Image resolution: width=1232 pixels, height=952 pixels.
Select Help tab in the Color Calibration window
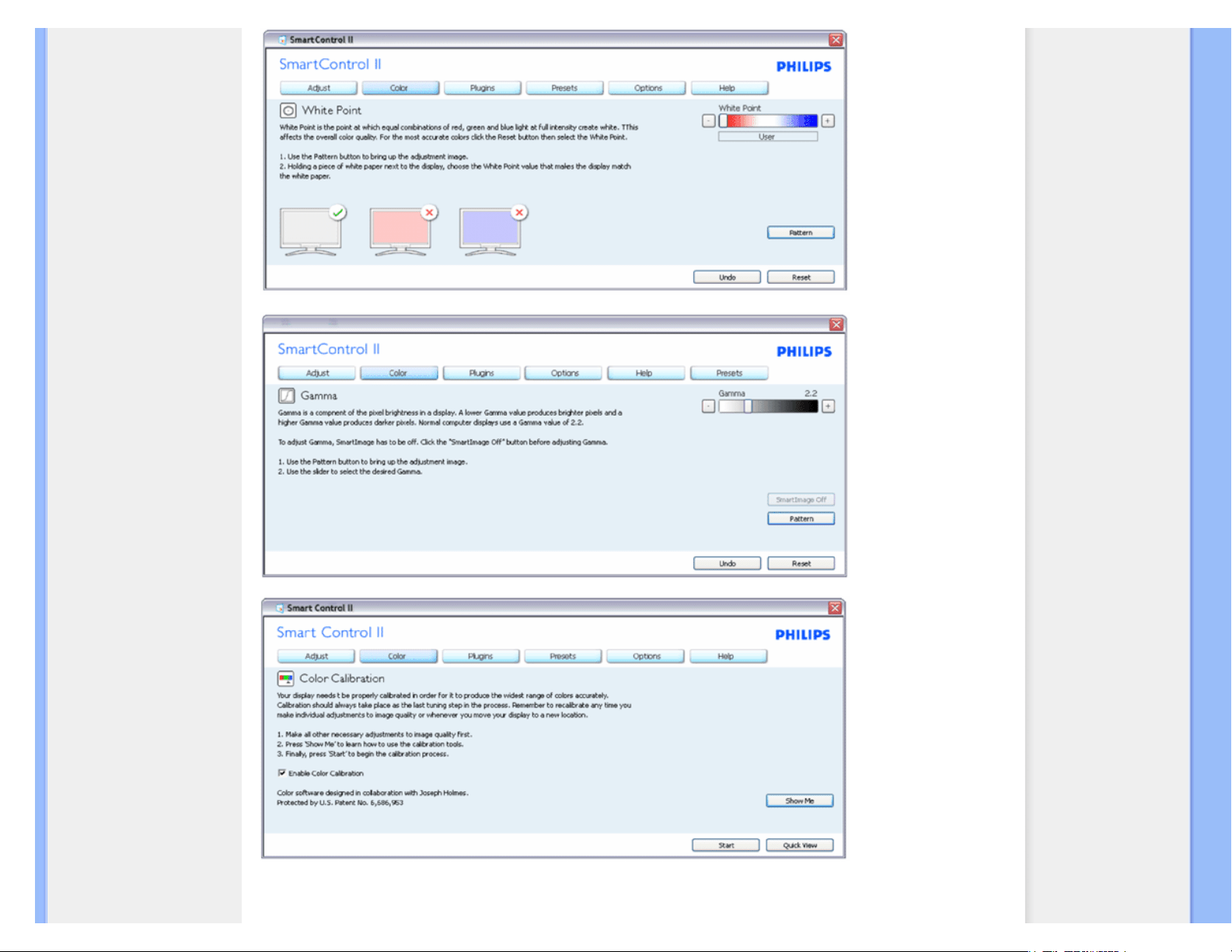pos(728,656)
